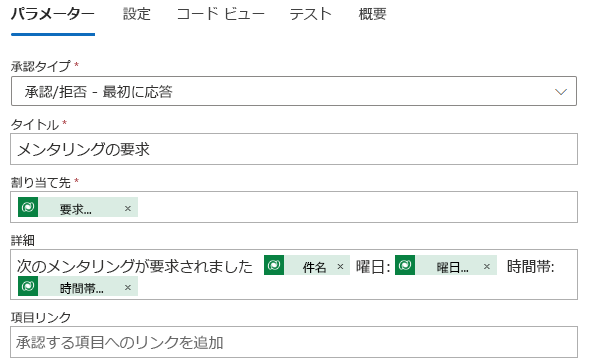Open the コード ビュー tab
The height and width of the screenshot is (360, 590).
[x=220, y=14]
